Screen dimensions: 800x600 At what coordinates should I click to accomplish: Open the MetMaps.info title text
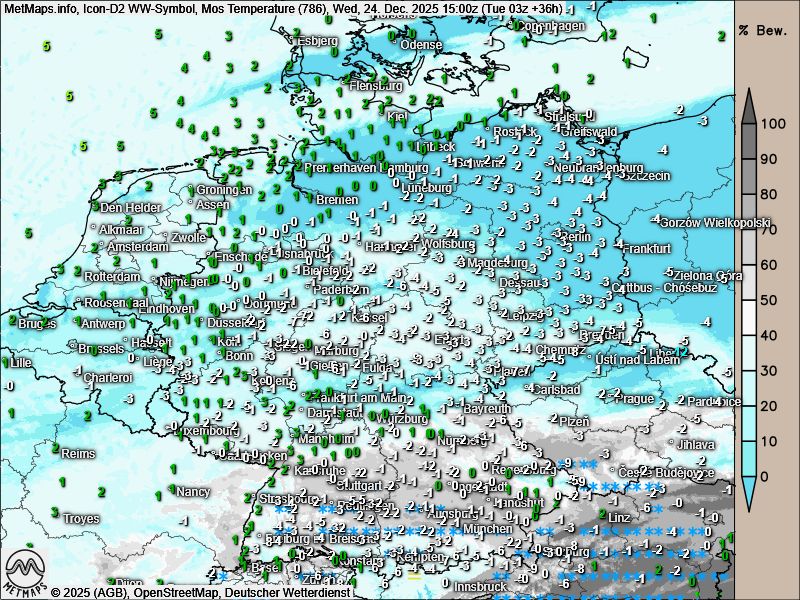pyautogui.click(x=41, y=7)
